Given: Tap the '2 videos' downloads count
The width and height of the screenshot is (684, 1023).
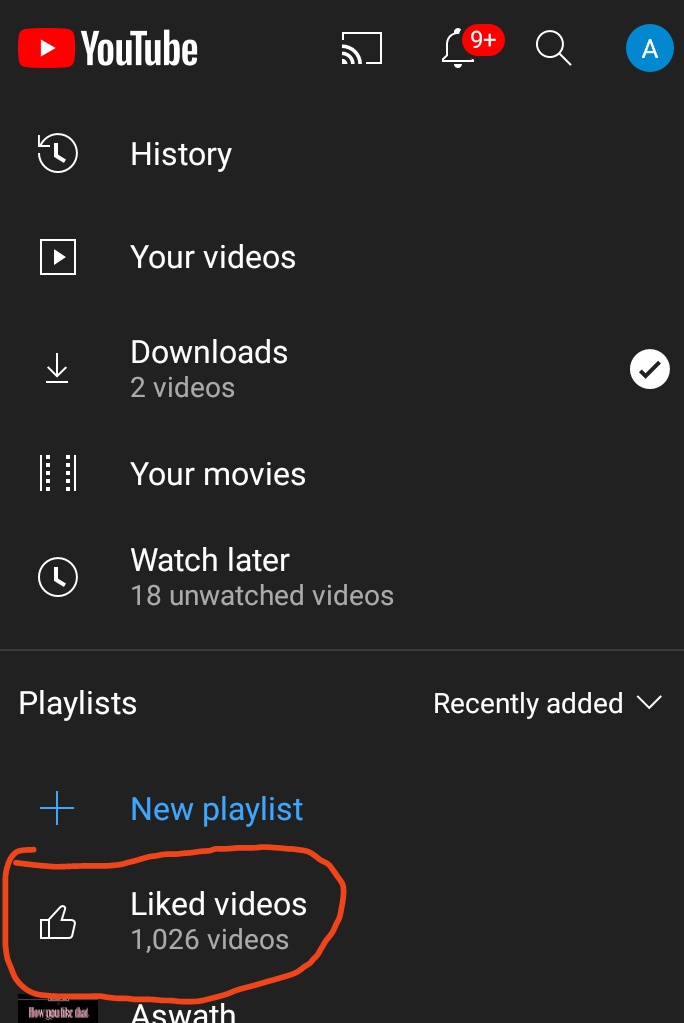Looking at the screenshot, I should click(x=183, y=388).
